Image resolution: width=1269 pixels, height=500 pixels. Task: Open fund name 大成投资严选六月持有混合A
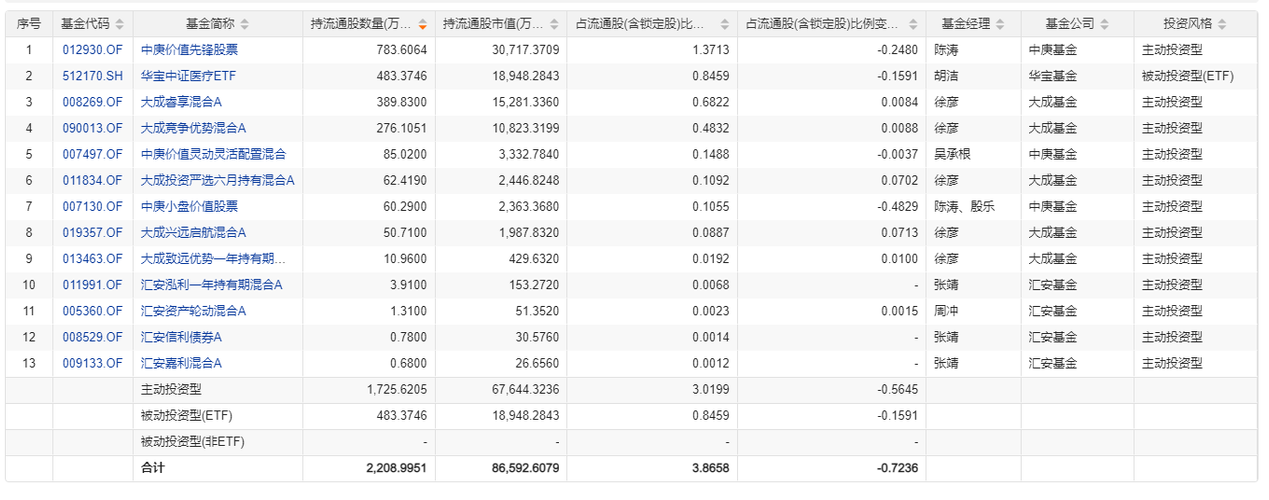coord(217,180)
